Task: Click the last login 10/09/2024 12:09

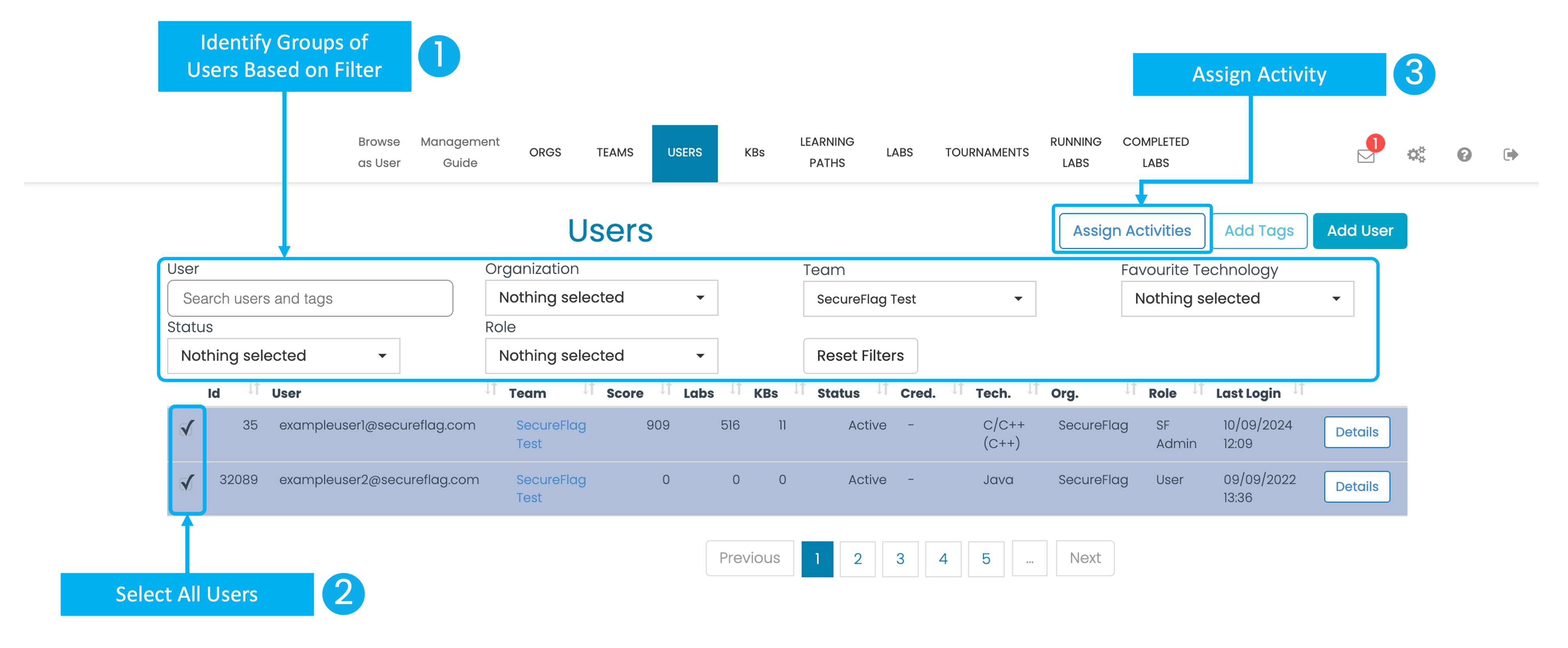Action: click(1258, 434)
